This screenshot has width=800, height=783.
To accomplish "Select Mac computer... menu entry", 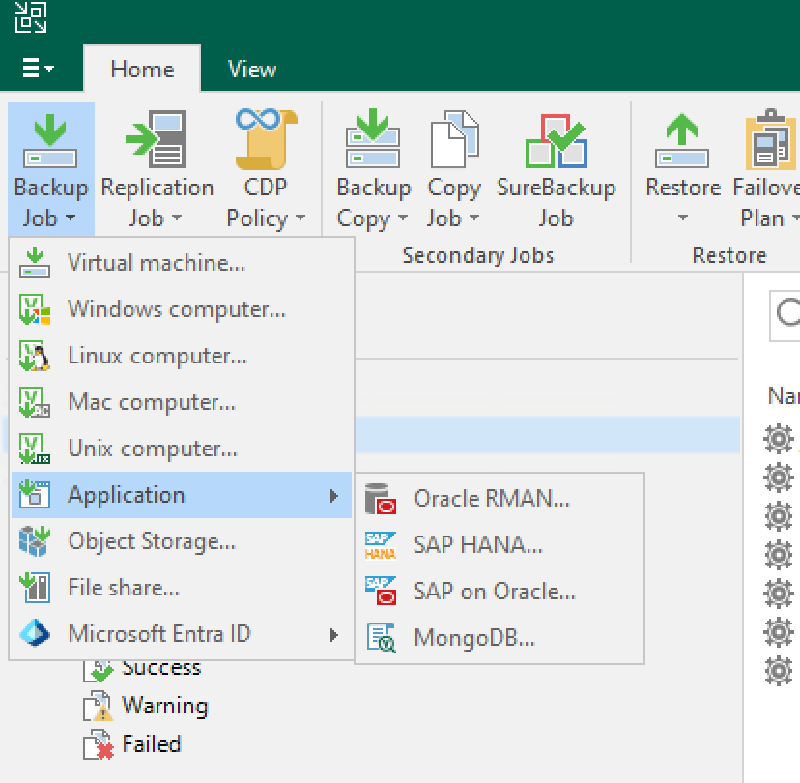I will coord(182,402).
